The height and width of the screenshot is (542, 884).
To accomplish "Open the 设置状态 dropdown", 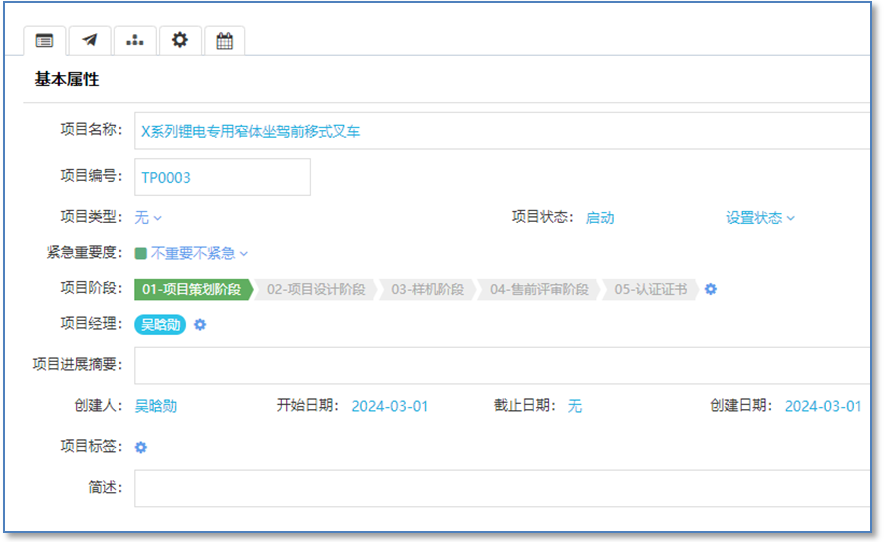I will 760,217.
